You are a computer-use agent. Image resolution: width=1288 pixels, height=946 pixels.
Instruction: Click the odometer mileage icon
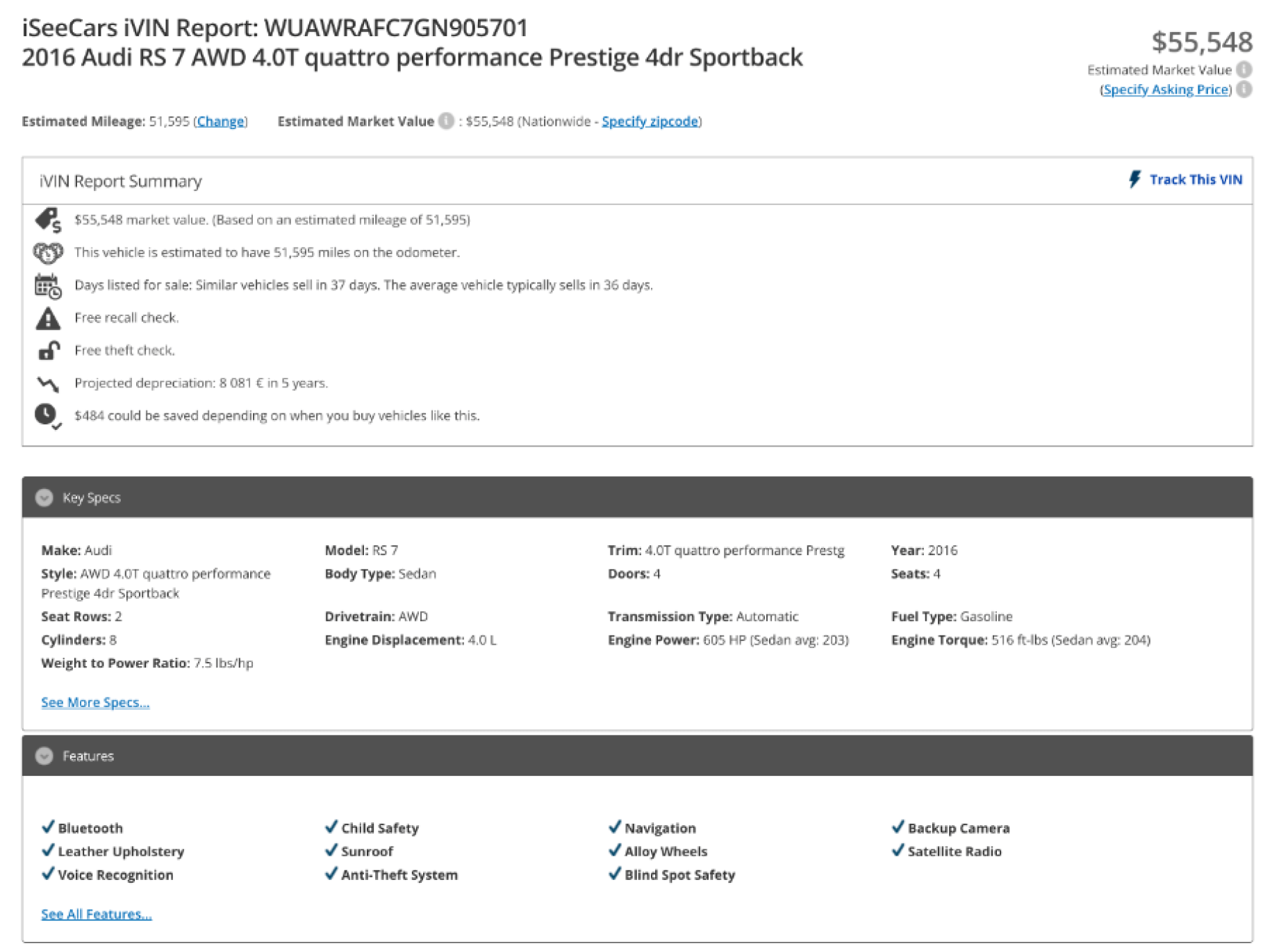click(48, 253)
